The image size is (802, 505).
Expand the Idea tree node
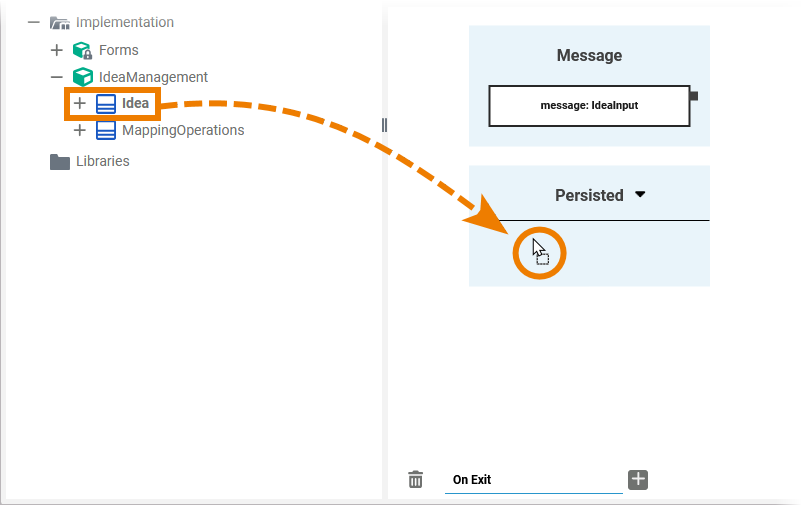[x=80, y=104]
